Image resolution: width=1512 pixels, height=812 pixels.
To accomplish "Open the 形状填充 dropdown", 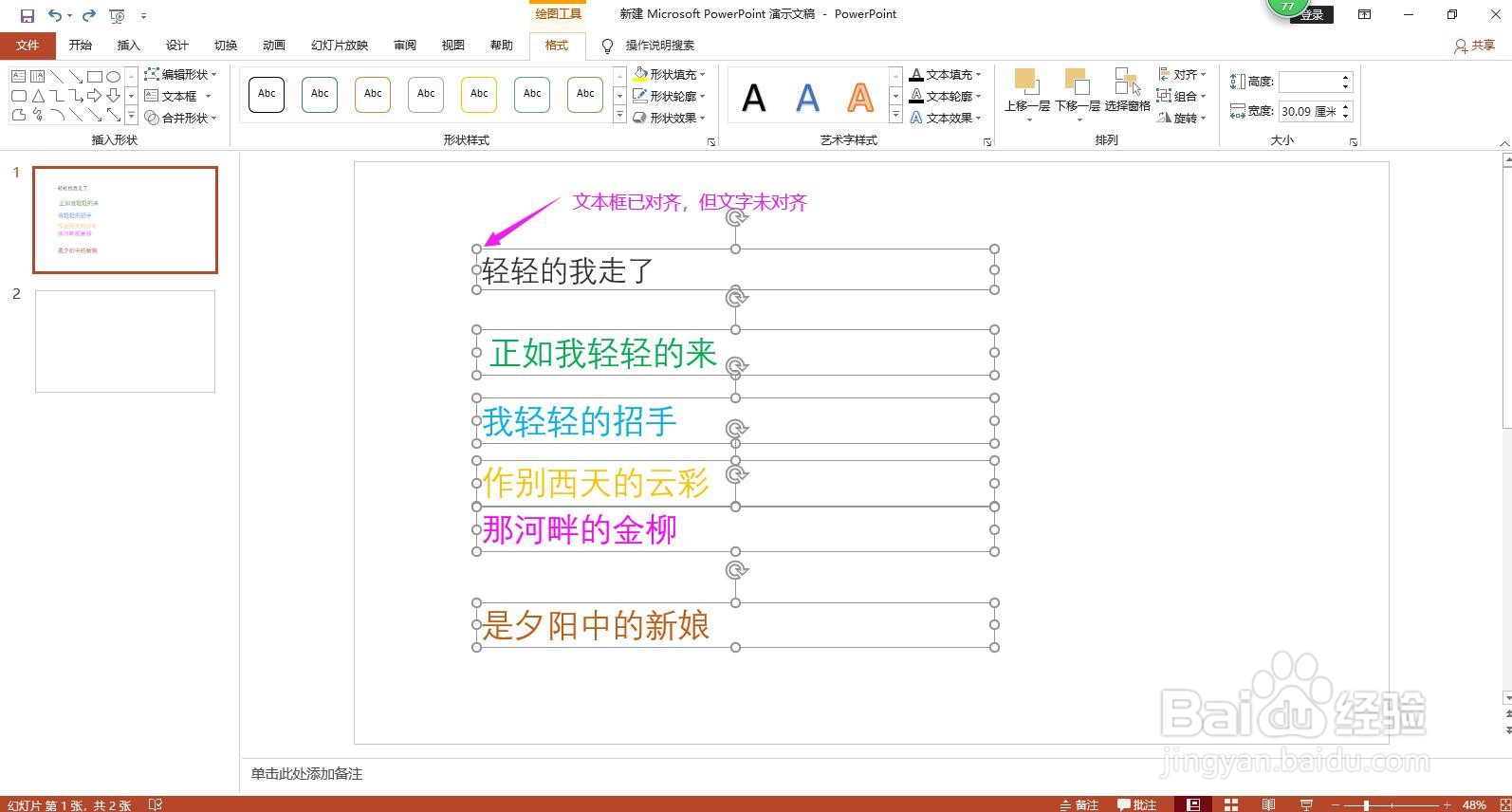I will pos(670,74).
